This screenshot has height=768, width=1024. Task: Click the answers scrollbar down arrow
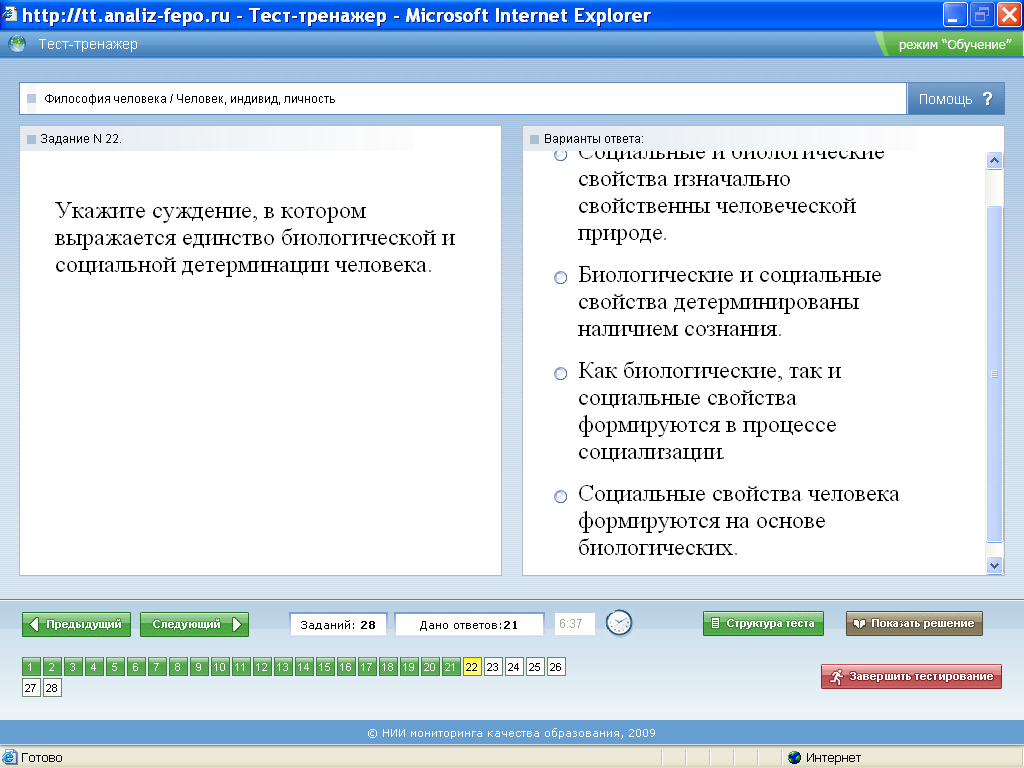(x=994, y=566)
